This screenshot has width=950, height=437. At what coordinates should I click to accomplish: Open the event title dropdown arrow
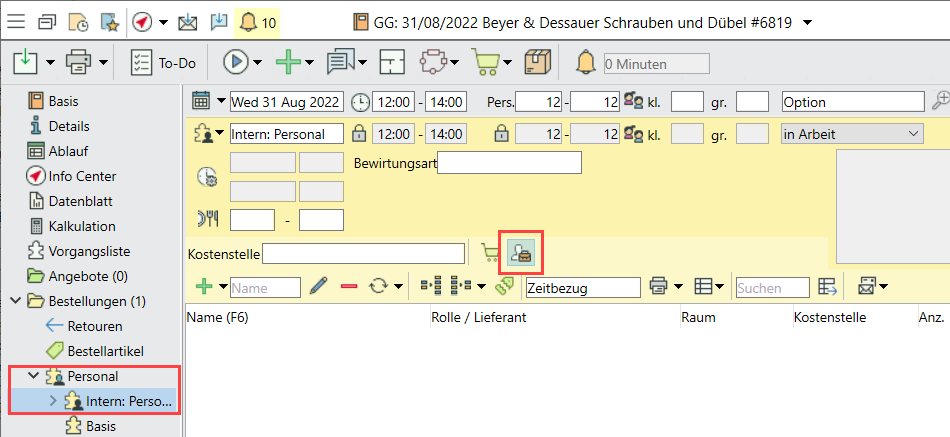point(808,21)
